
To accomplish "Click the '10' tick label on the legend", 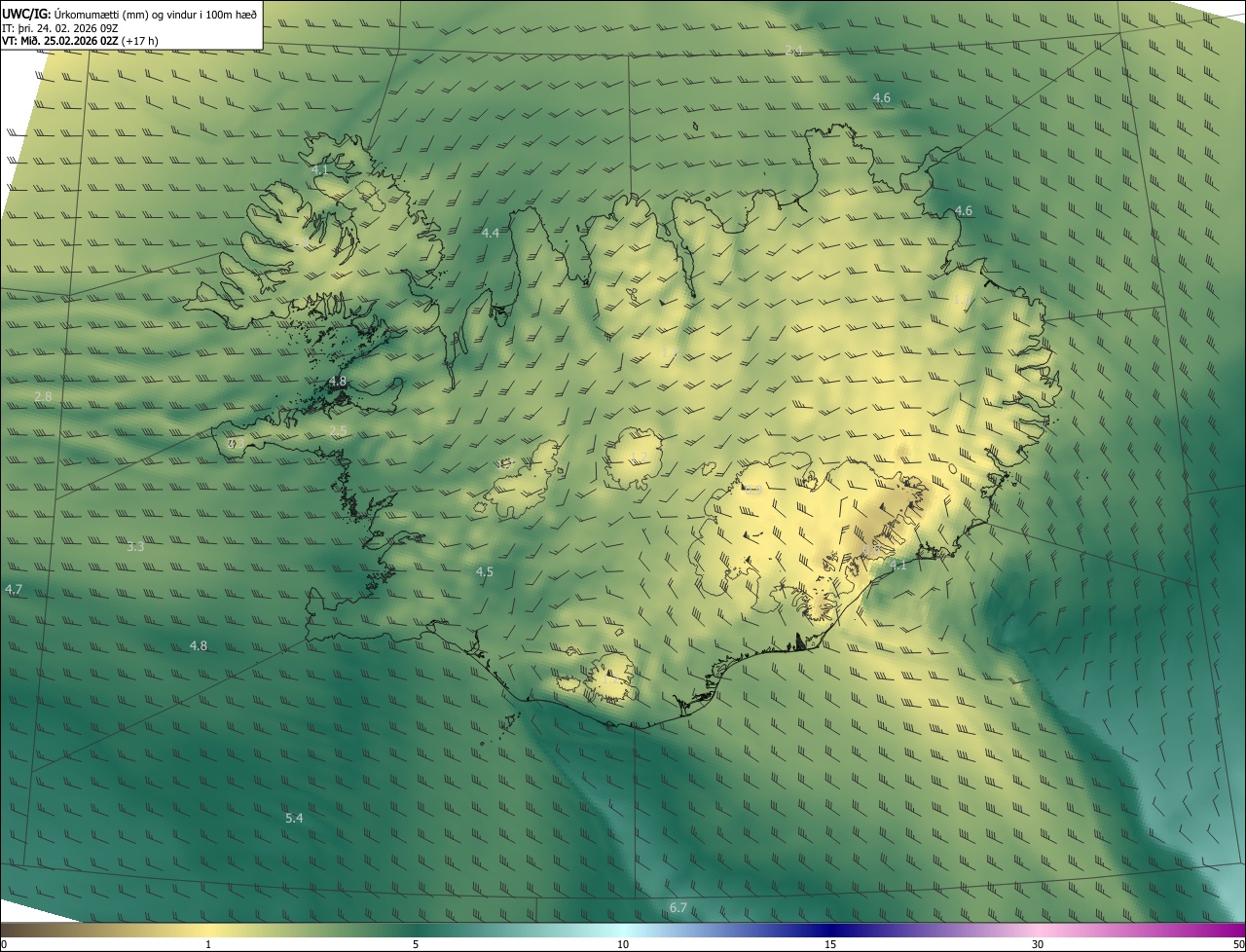I will pyautogui.click(x=623, y=944).
